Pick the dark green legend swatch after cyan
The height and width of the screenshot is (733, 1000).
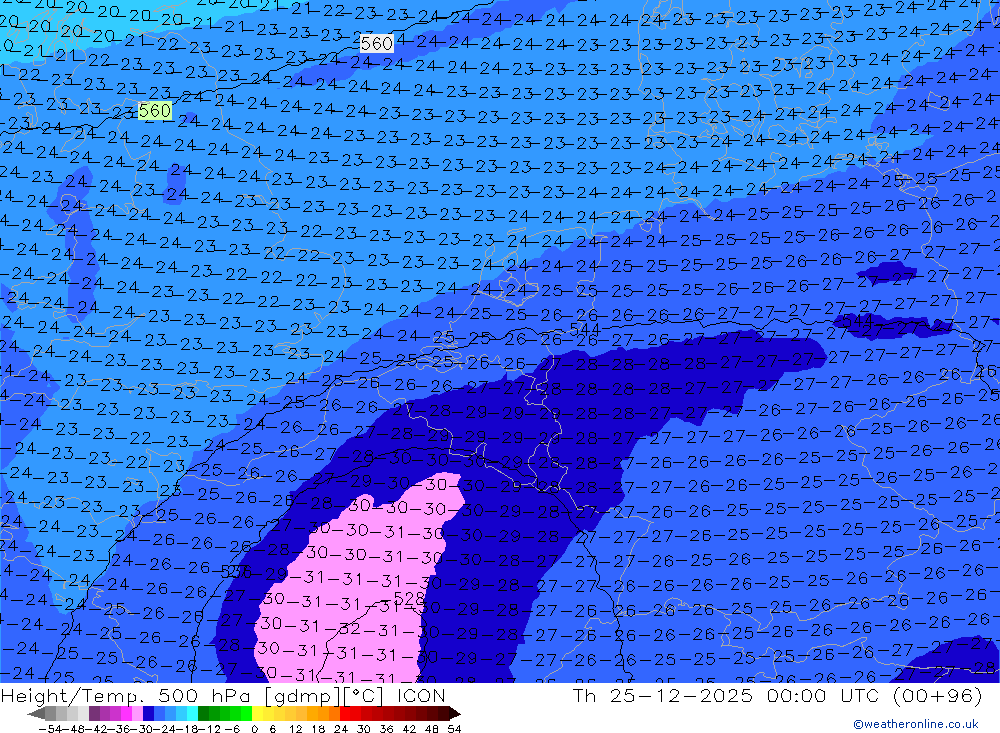pos(203,713)
